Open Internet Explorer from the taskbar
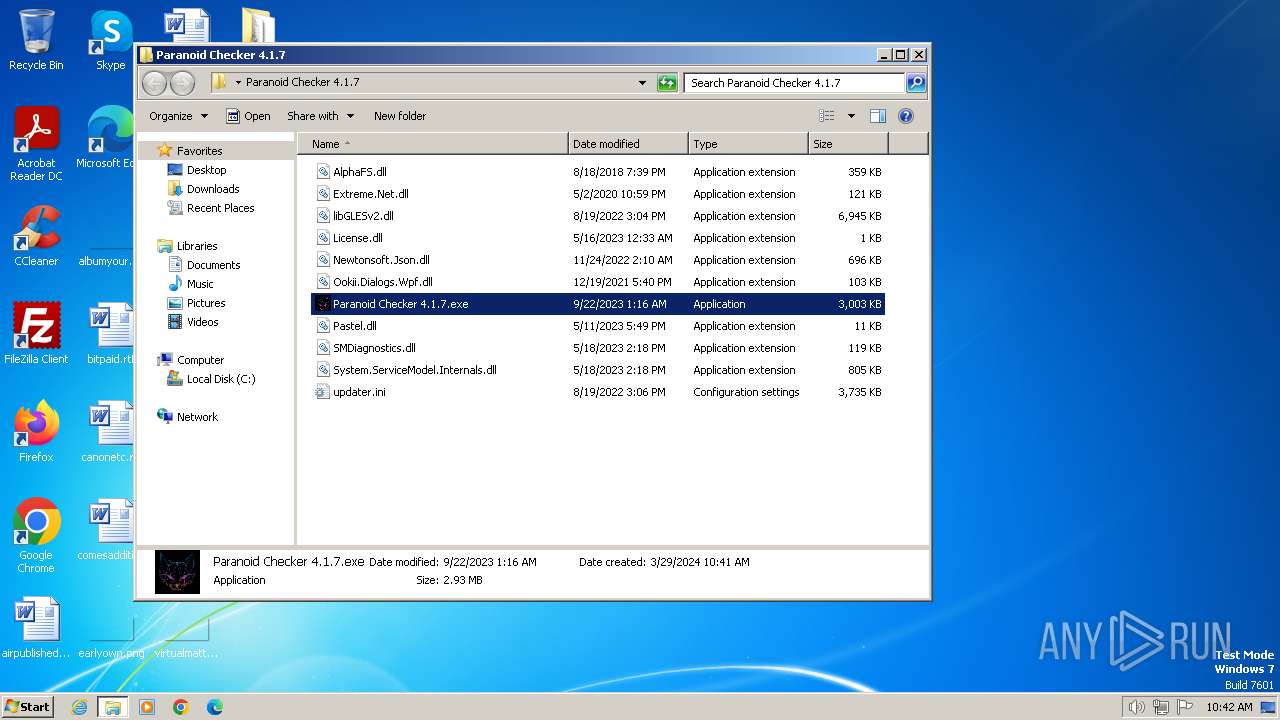Screen dimensions: 1280x720 coord(79,707)
